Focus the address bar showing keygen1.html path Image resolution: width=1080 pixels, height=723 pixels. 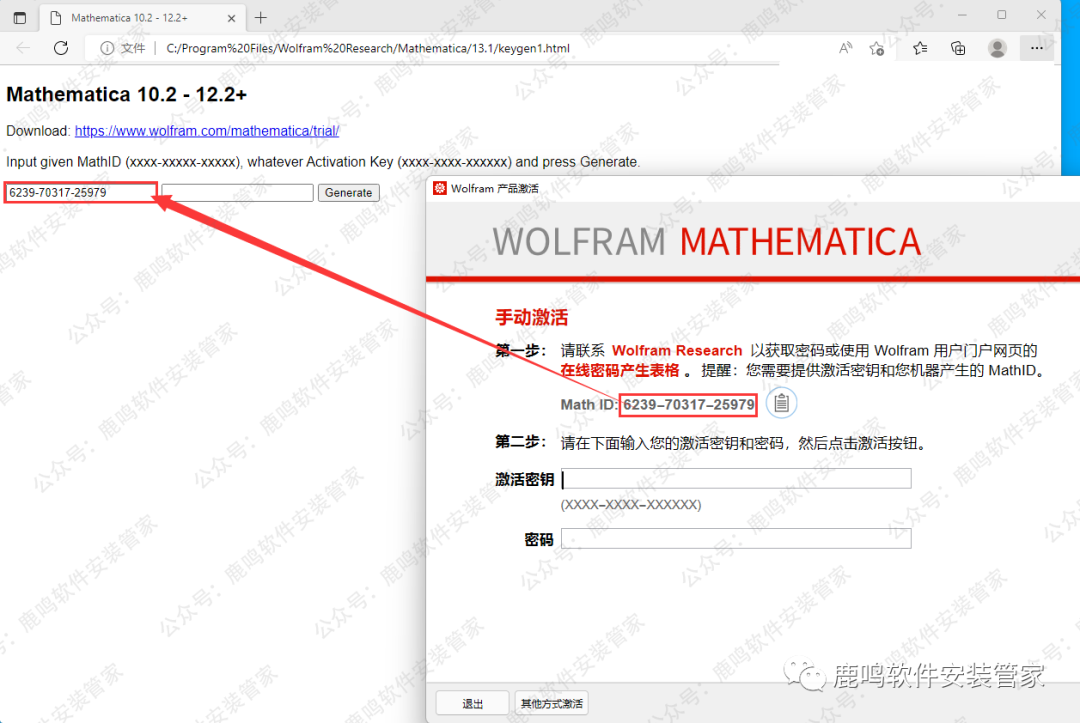point(368,48)
